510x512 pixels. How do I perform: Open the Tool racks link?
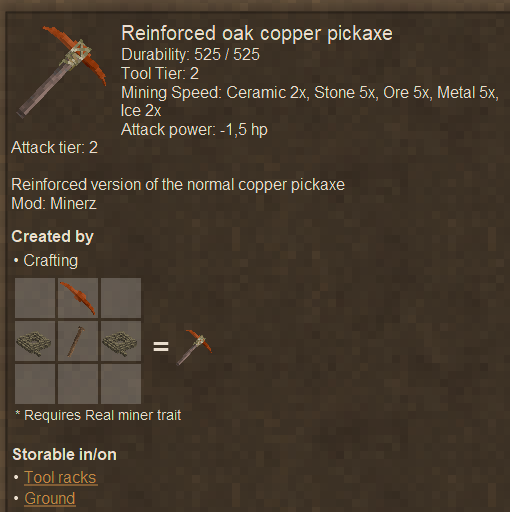pyautogui.click(x=60, y=477)
